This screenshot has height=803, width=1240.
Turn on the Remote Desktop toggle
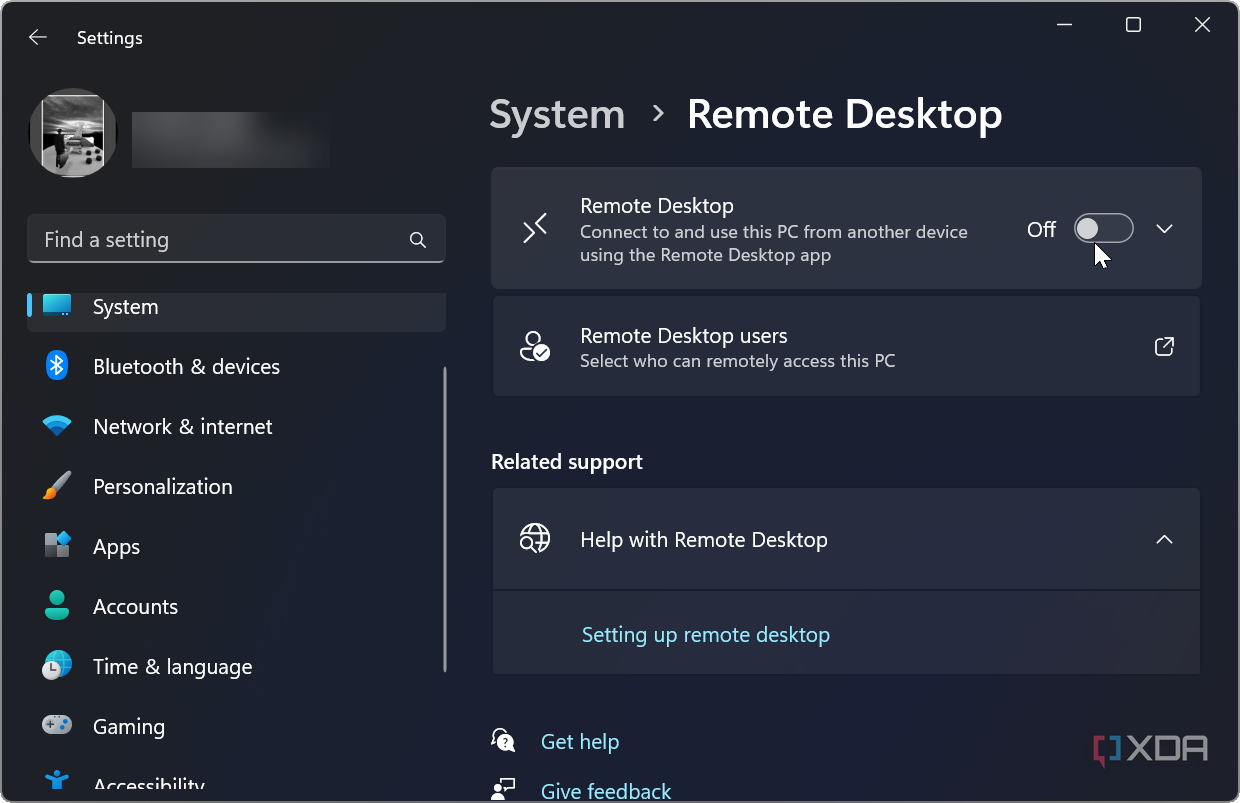coord(1104,228)
